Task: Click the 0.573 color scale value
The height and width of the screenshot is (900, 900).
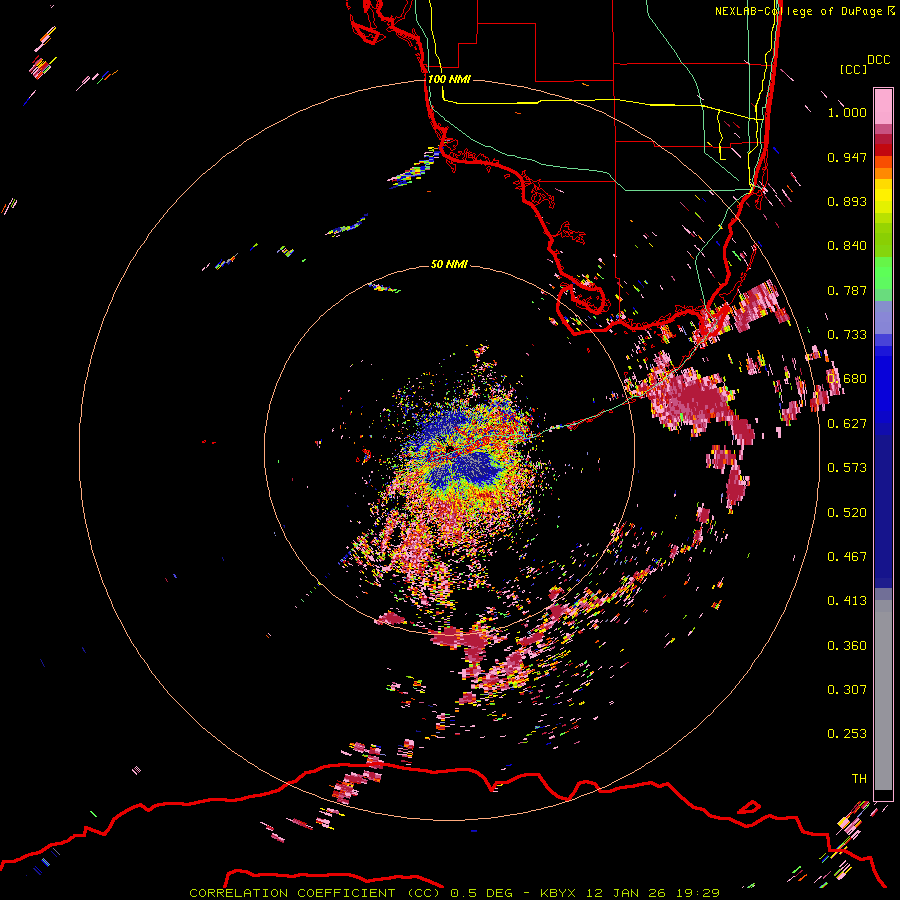Action: point(847,468)
